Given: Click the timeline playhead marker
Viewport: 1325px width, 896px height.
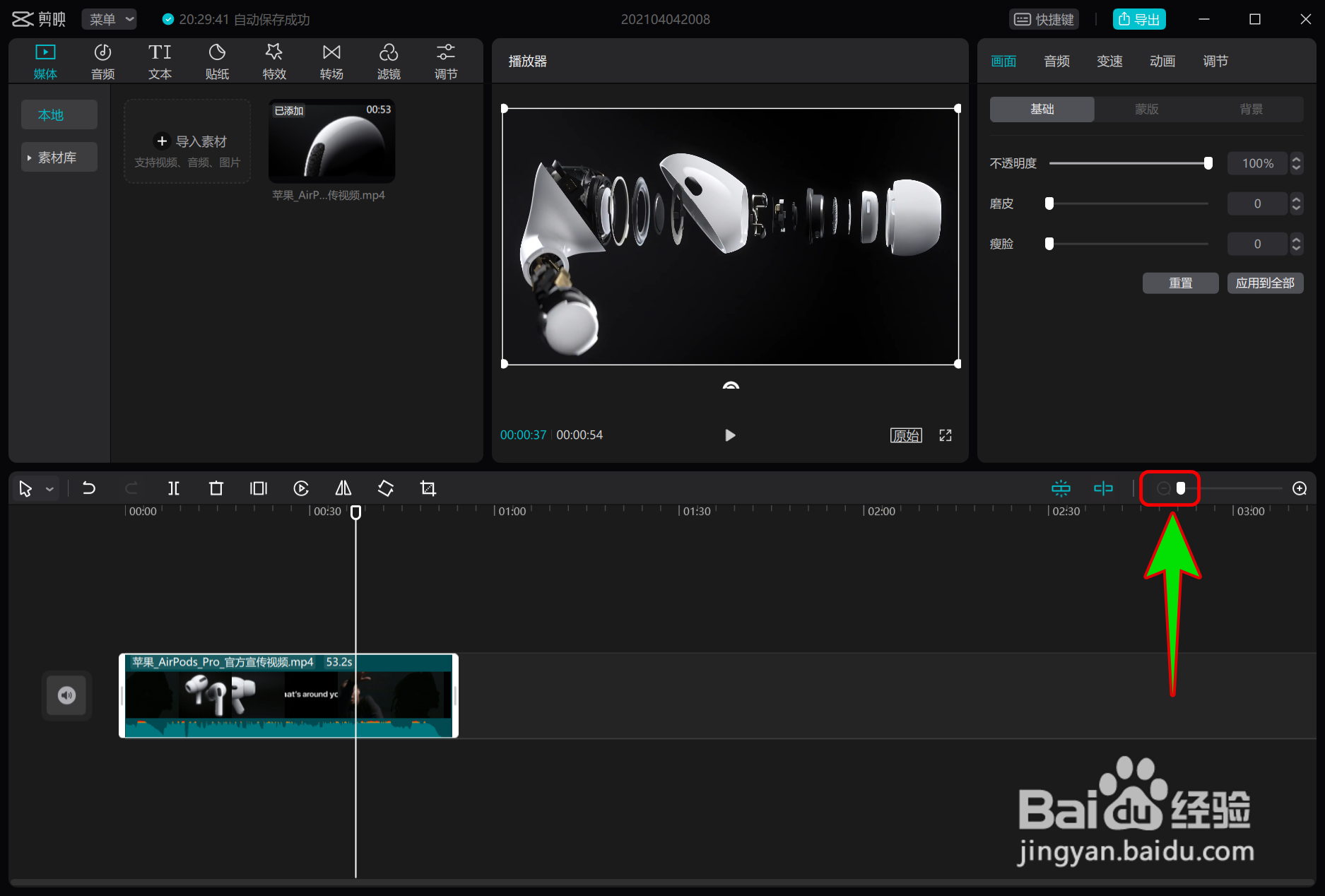Looking at the screenshot, I should coord(355,512).
